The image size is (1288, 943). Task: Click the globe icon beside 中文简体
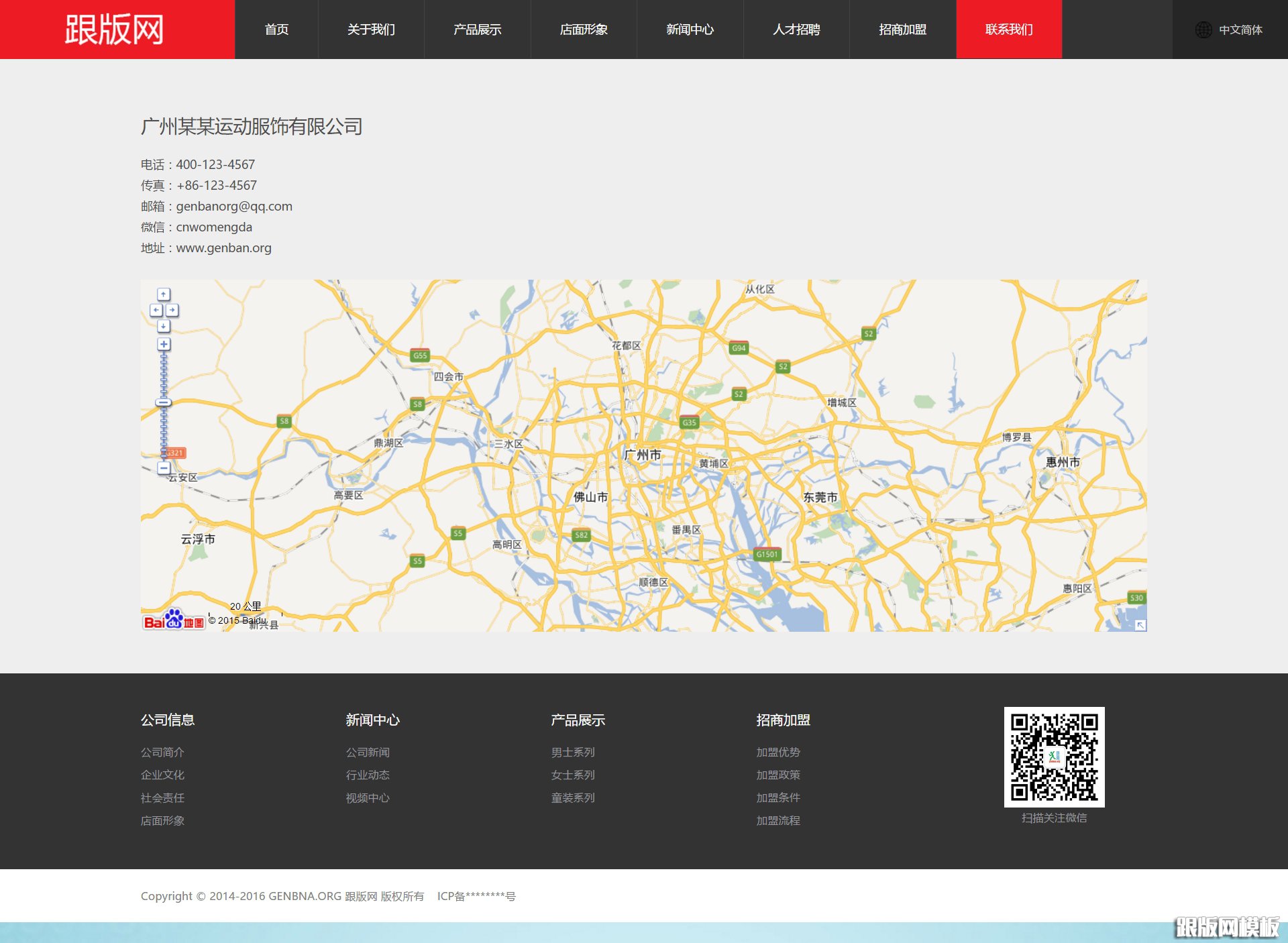click(x=1203, y=30)
